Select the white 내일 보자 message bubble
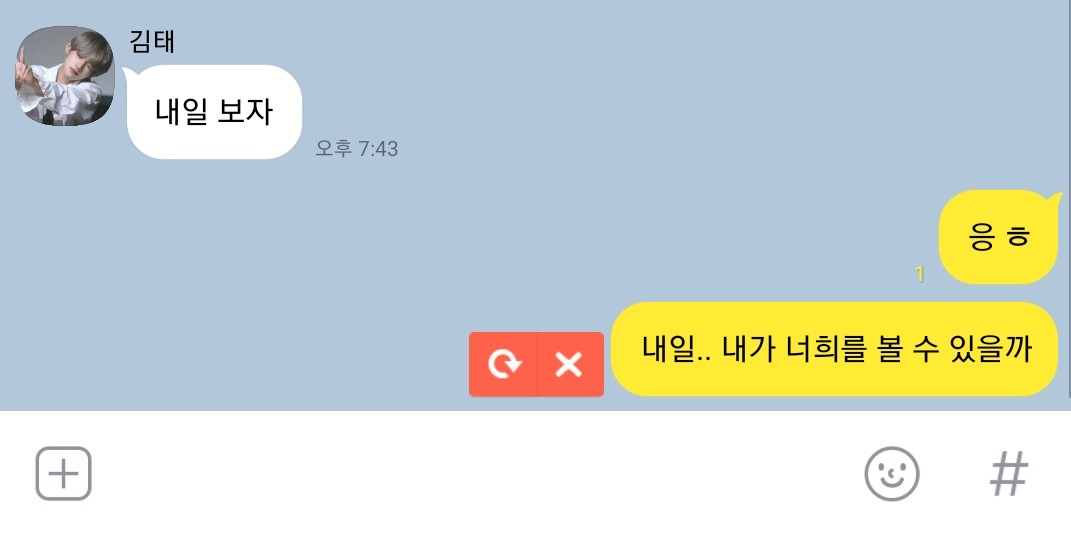The width and height of the screenshot is (1071, 537). pos(214,112)
